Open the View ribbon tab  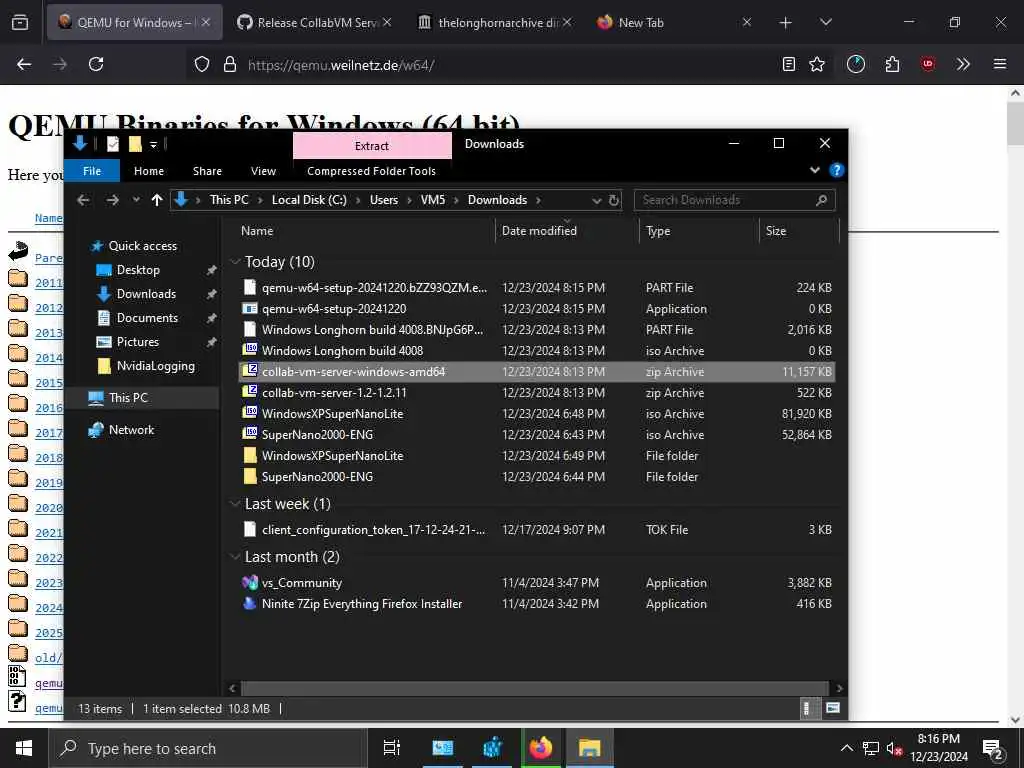tap(263, 171)
